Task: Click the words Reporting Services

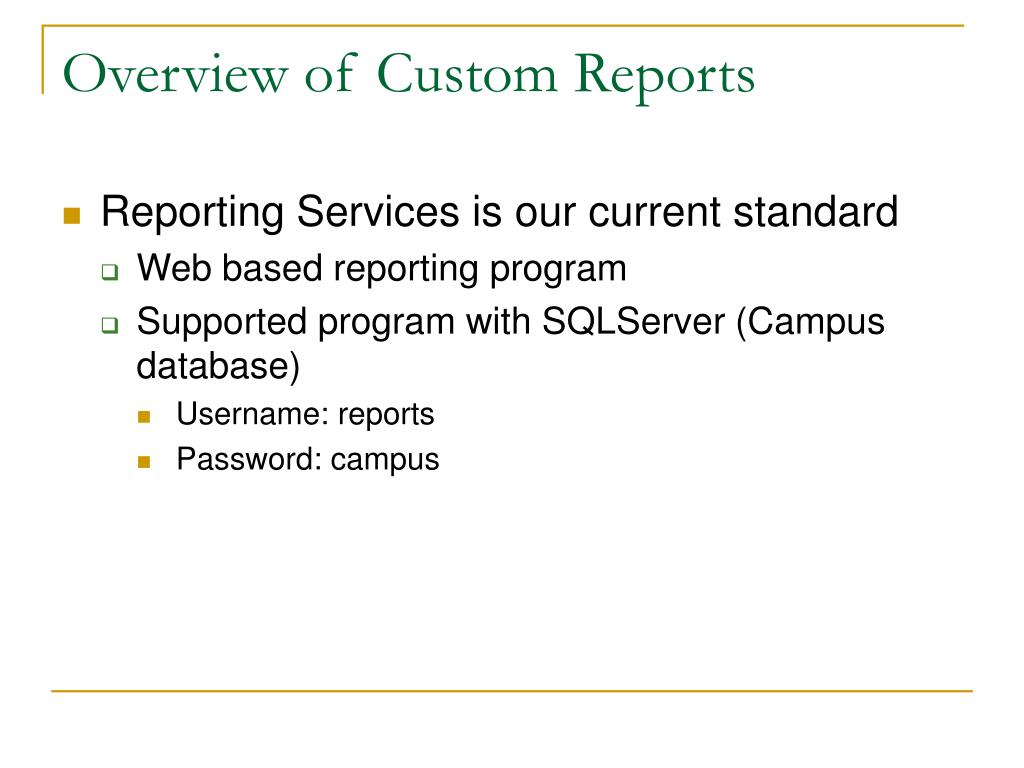Action: 281,213
